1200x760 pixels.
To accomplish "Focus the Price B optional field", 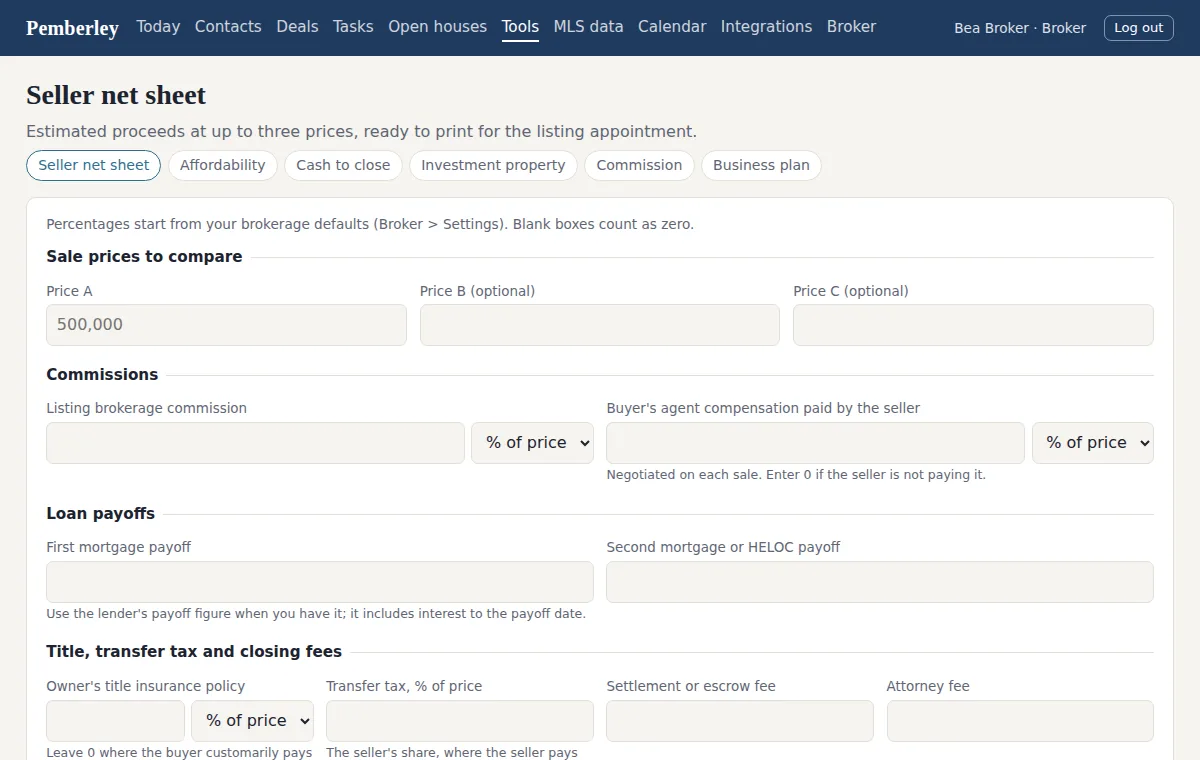I will click(600, 325).
